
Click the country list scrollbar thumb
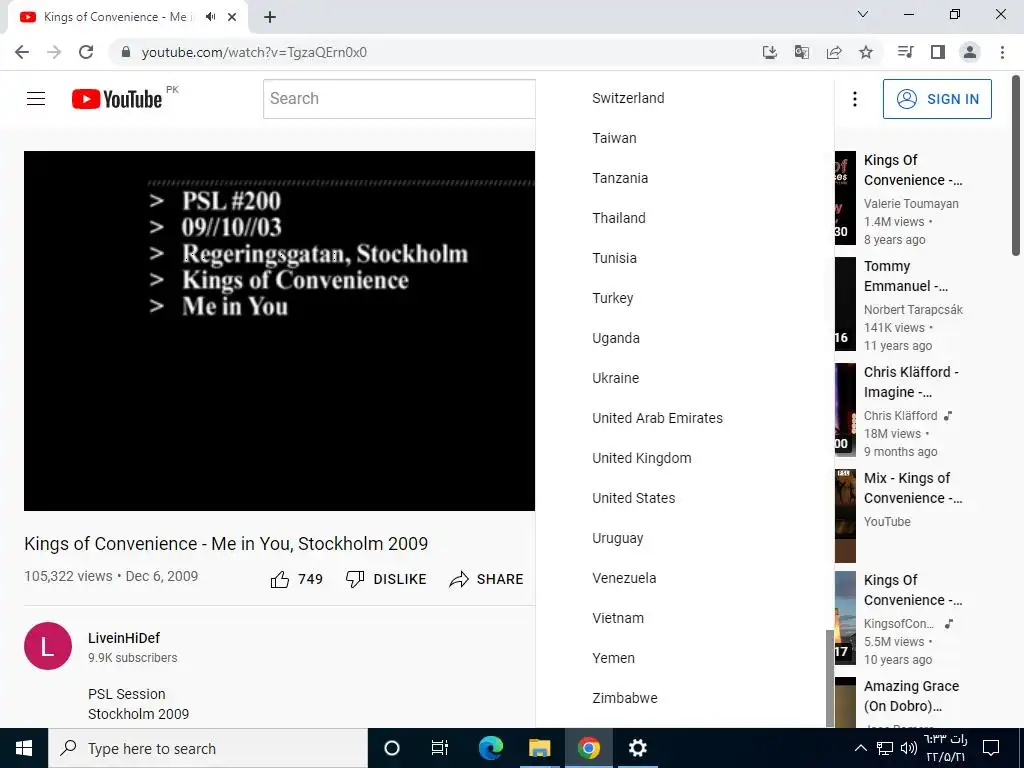(830, 678)
